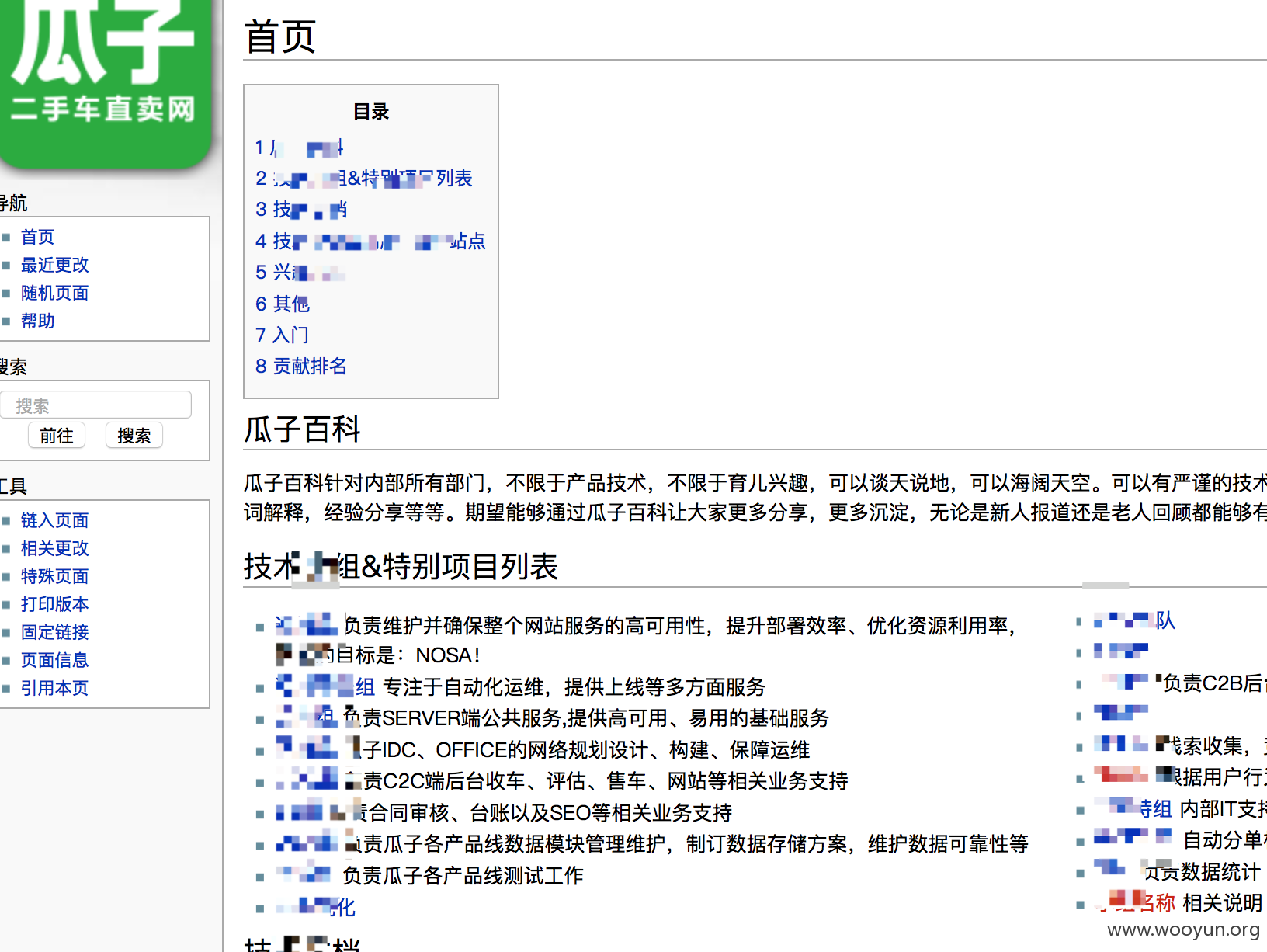Open the 帮助 link

point(37,321)
